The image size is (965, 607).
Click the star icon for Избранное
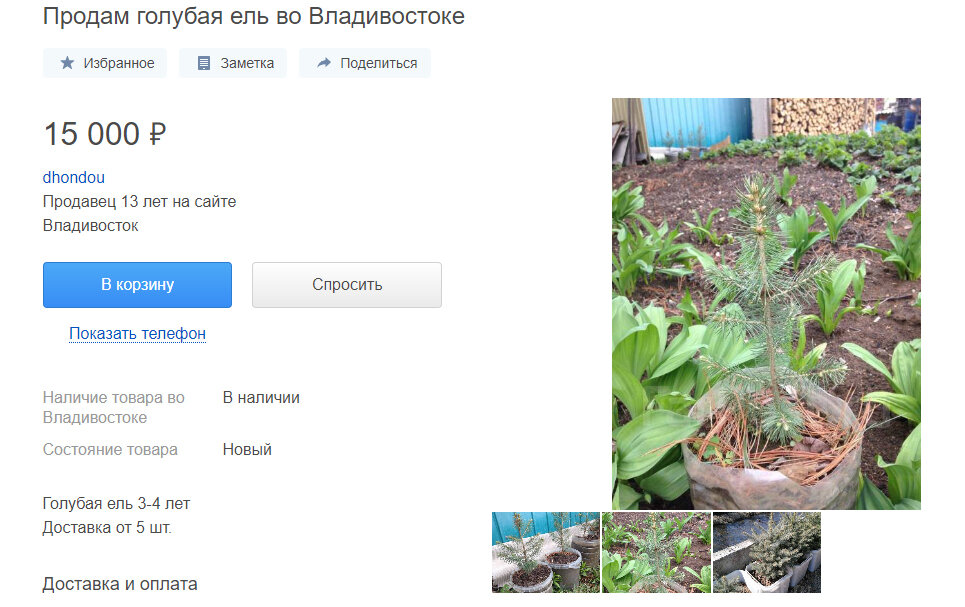click(67, 63)
